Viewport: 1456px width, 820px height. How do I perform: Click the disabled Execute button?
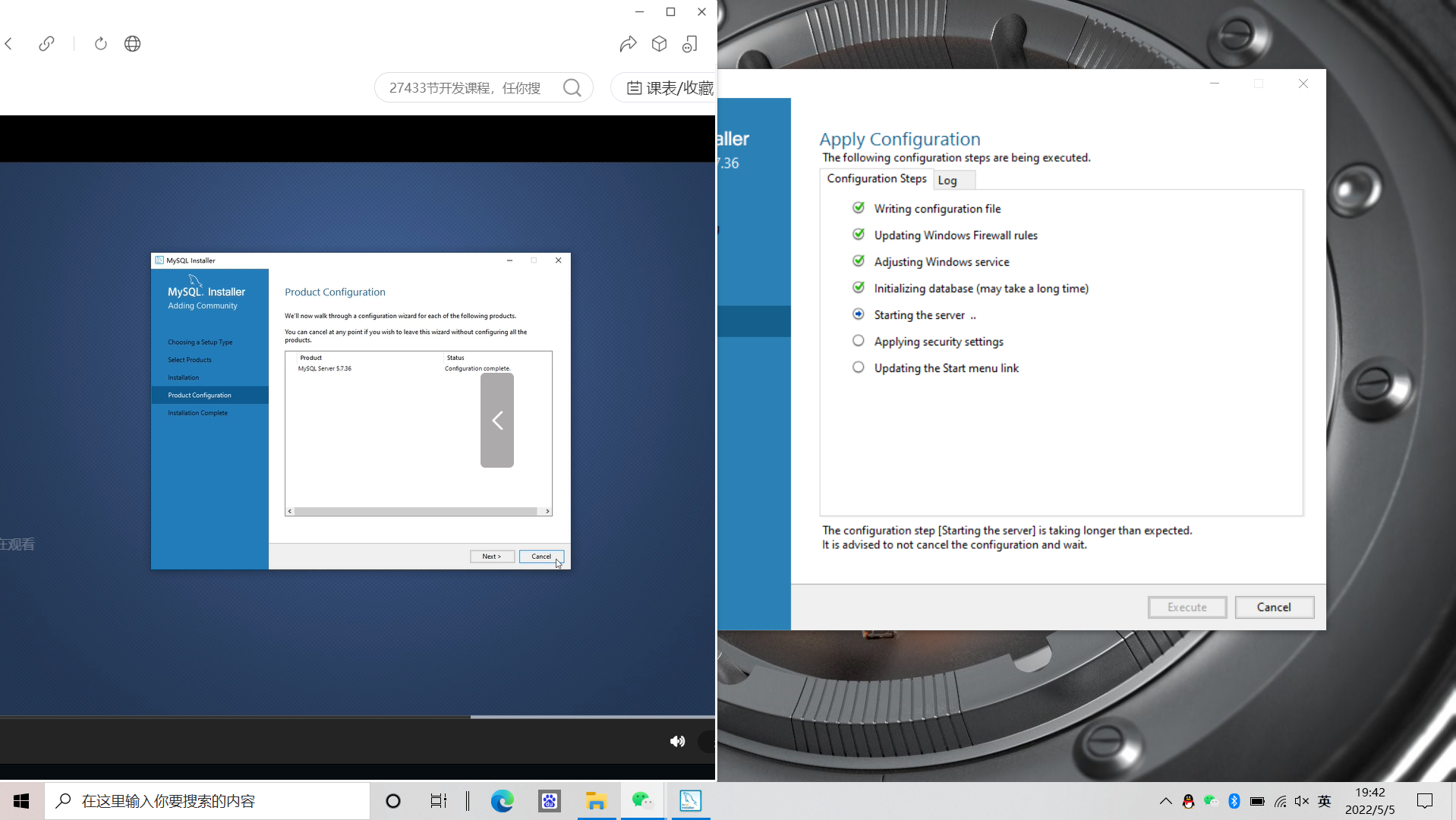1187,607
